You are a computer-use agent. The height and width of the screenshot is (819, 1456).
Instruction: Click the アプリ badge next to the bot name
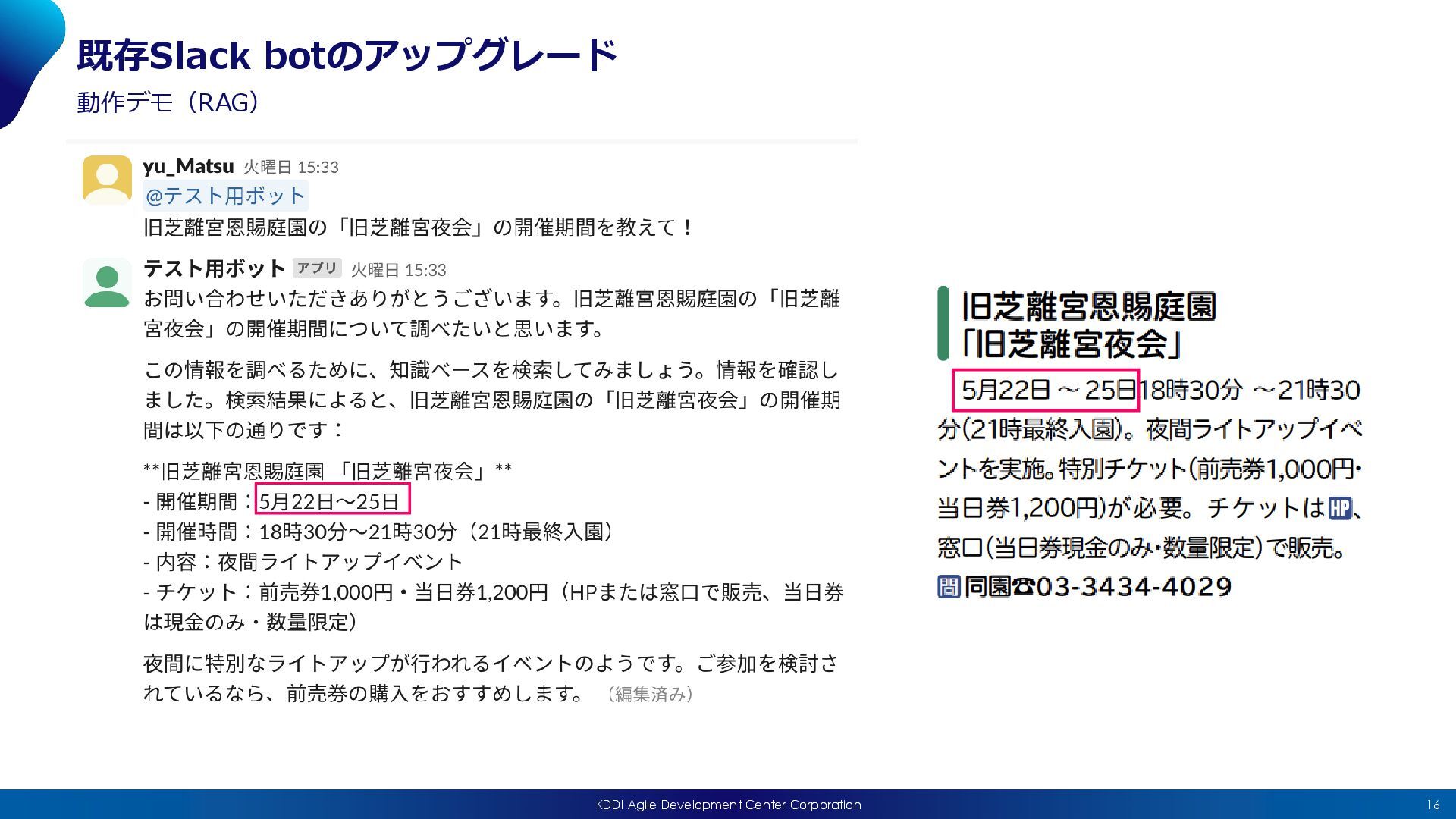[317, 268]
